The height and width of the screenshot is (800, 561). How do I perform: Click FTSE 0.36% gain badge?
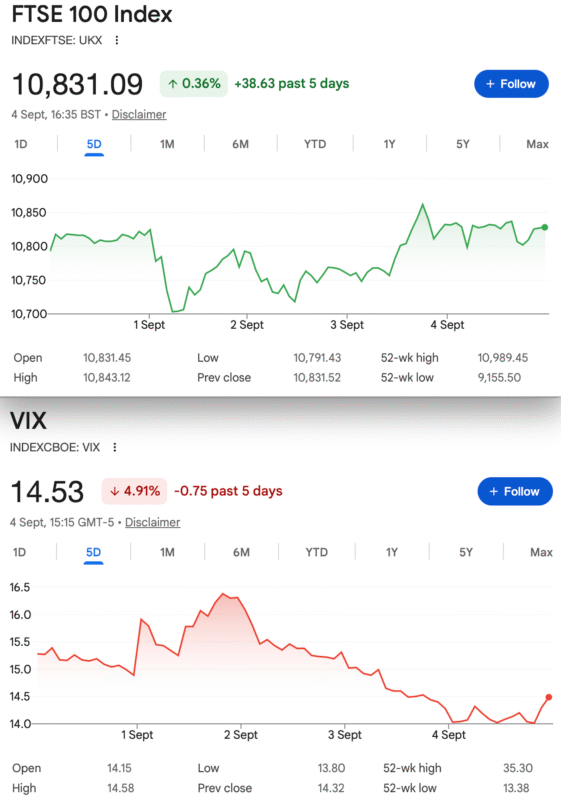pyautogui.click(x=194, y=84)
